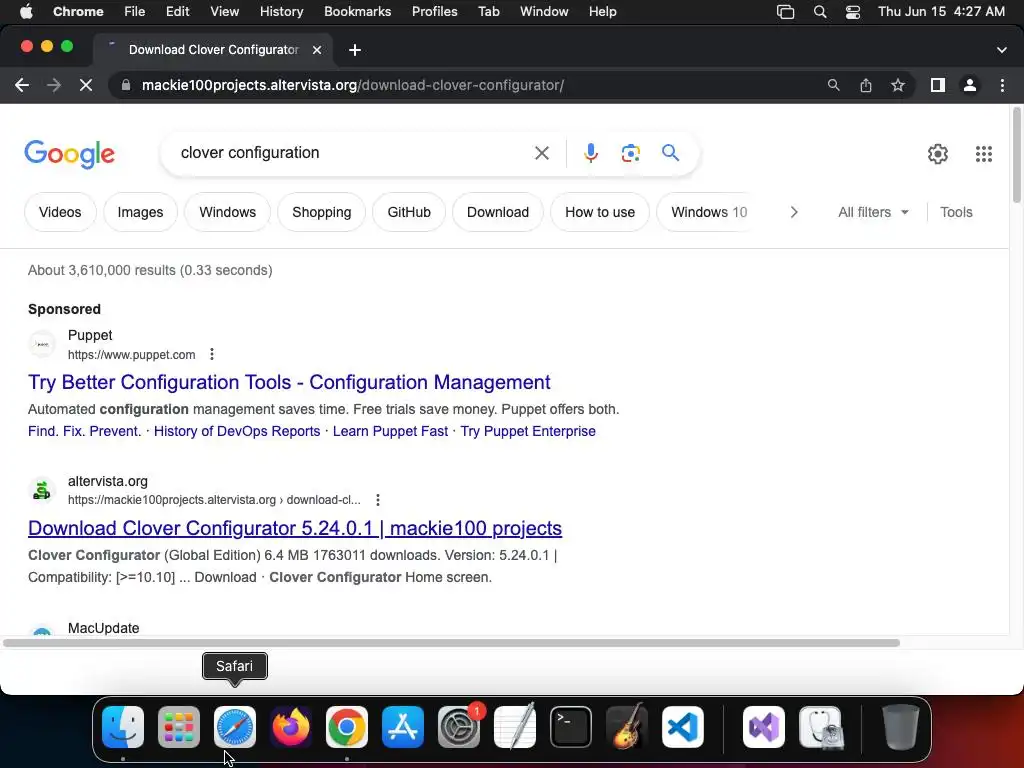Clear the search box text
The image size is (1024, 768).
[x=541, y=153]
